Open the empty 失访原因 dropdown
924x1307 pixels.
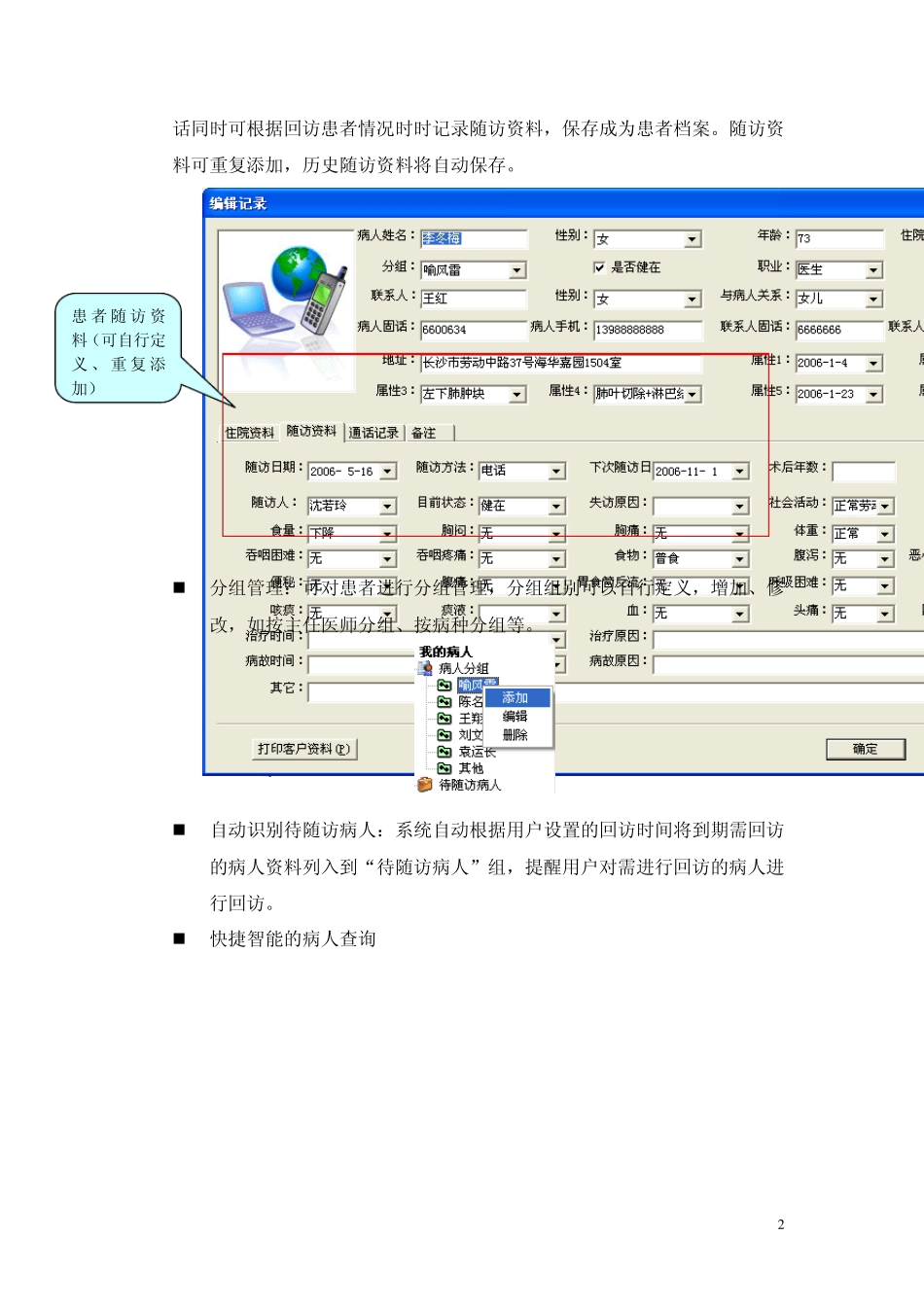[x=740, y=507]
